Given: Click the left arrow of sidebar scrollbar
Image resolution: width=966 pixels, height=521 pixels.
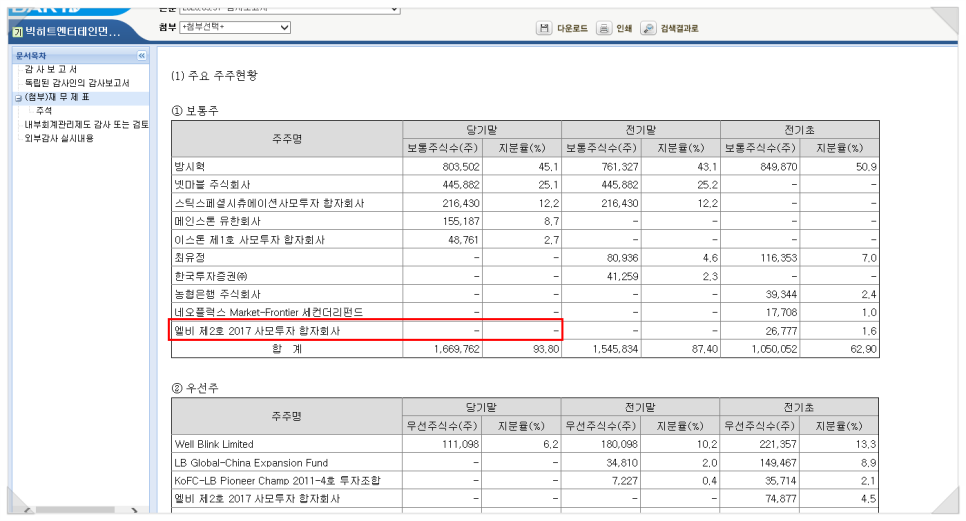Looking at the screenshot, I should (26, 511).
